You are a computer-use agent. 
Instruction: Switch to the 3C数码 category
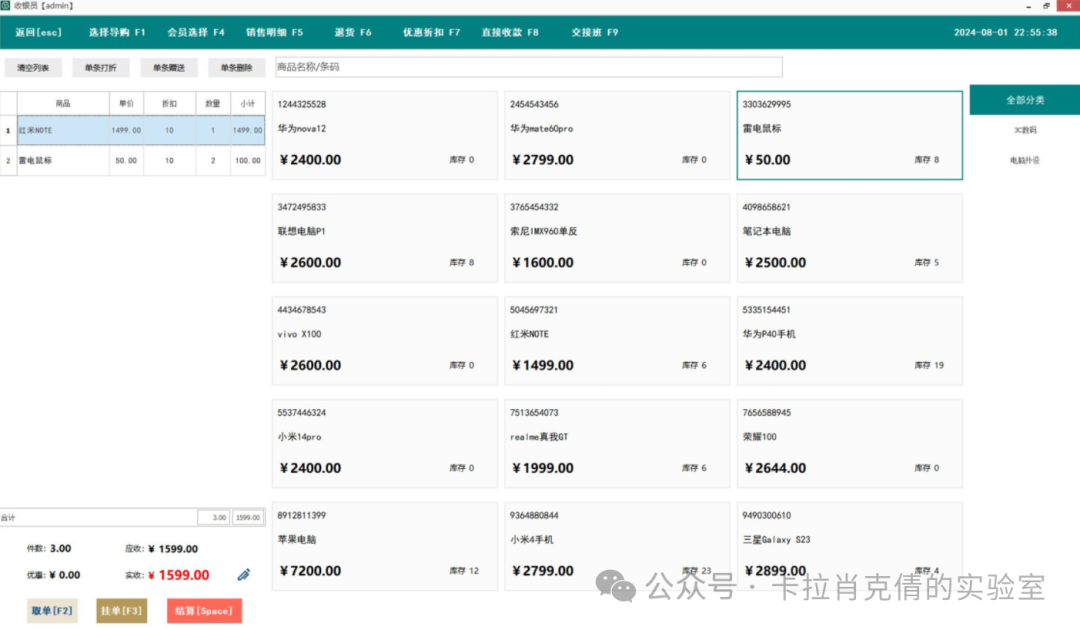(1025, 130)
